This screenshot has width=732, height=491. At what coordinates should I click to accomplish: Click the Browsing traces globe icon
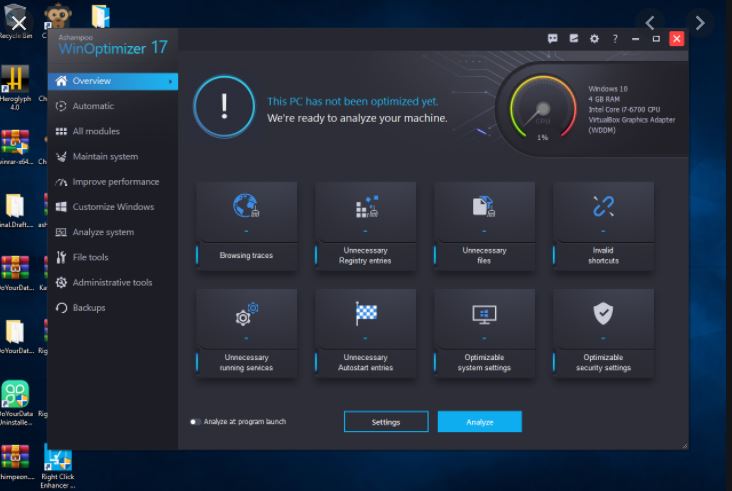[246, 206]
